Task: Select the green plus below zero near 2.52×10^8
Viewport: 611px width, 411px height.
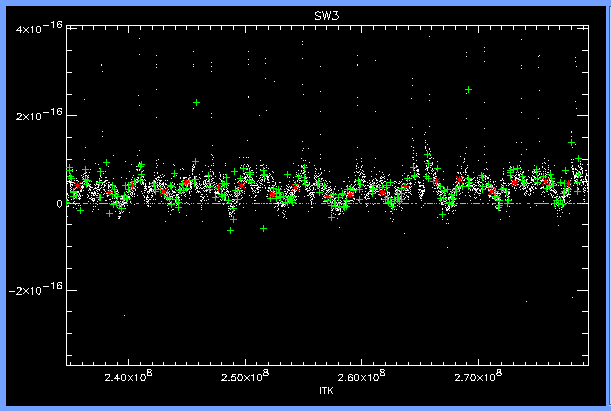Action: [x=264, y=228]
